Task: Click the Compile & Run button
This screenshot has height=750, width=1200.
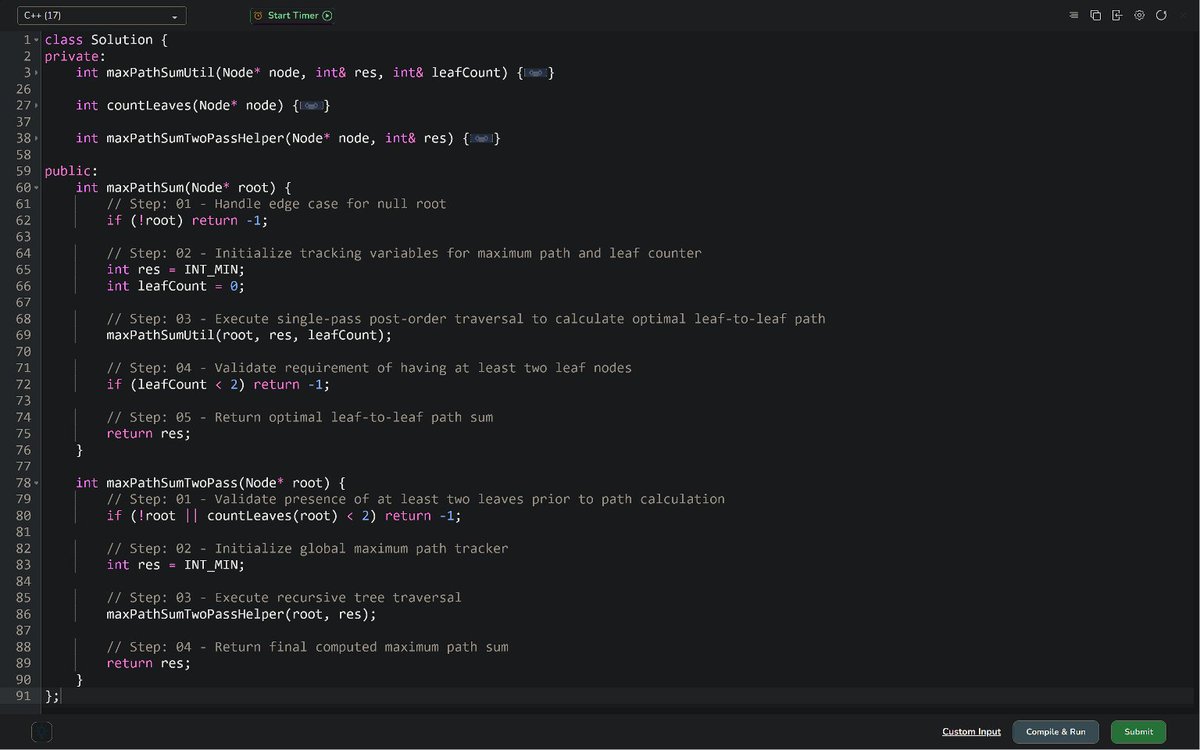Action: (1055, 732)
